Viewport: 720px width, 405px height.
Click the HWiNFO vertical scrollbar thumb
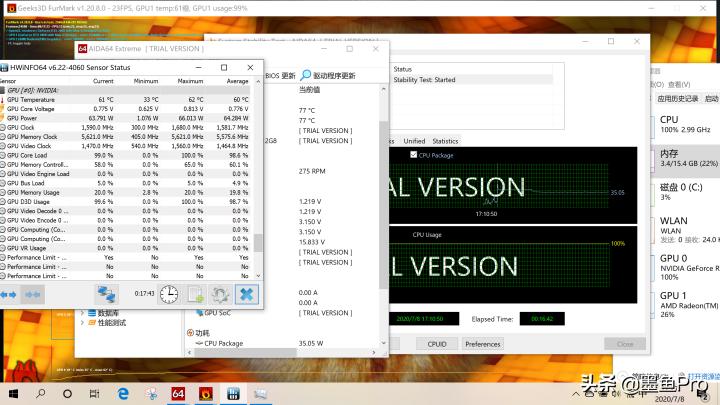coord(258,243)
